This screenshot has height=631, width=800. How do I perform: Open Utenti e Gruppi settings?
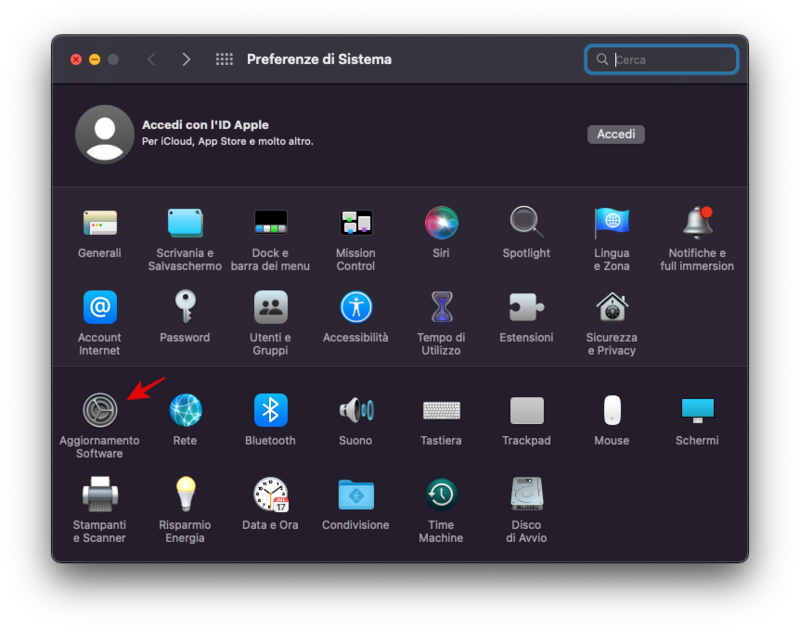pos(270,307)
